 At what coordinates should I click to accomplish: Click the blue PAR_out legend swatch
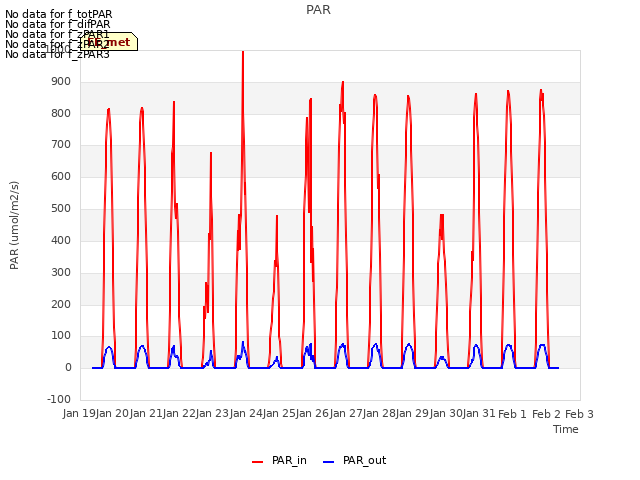(x=329, y=462)
